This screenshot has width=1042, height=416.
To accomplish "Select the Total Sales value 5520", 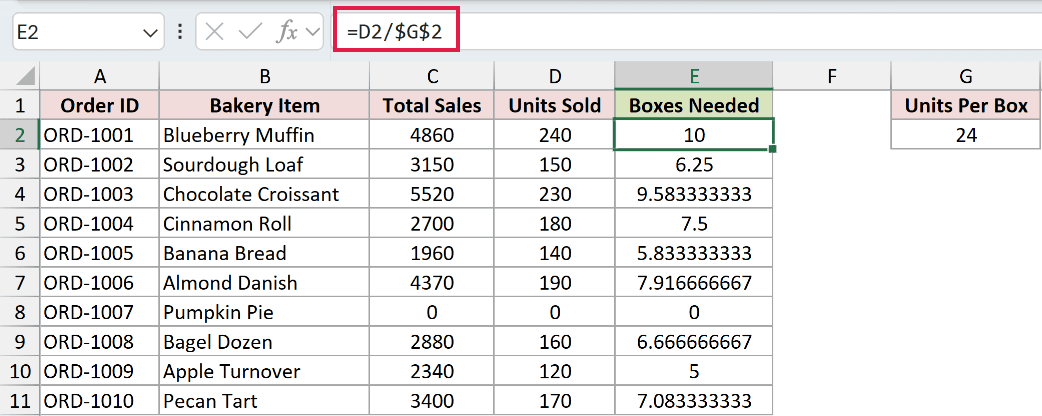I will point(433,194).
